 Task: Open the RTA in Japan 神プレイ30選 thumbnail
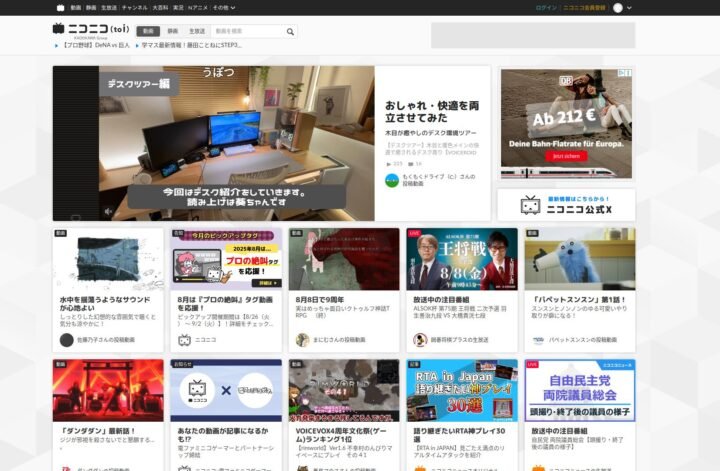point(462,391)
